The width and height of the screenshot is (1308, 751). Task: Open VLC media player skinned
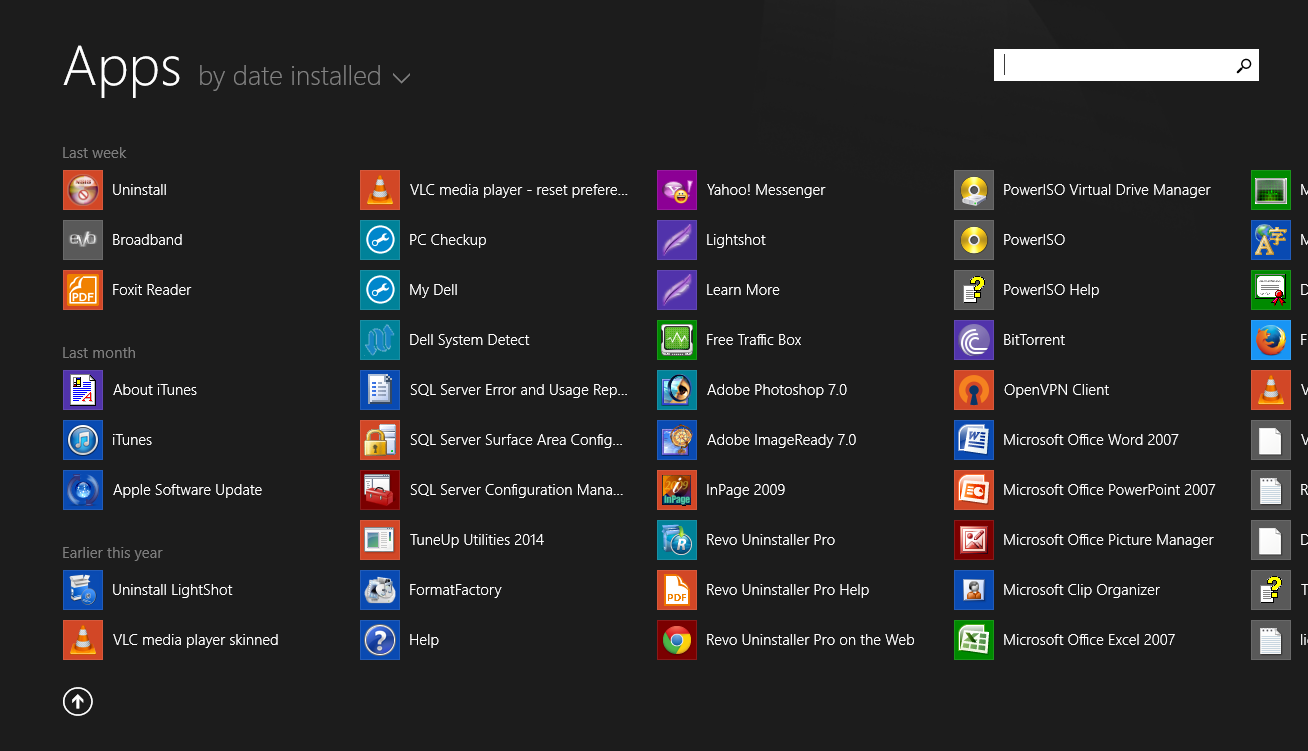point(171,640)
